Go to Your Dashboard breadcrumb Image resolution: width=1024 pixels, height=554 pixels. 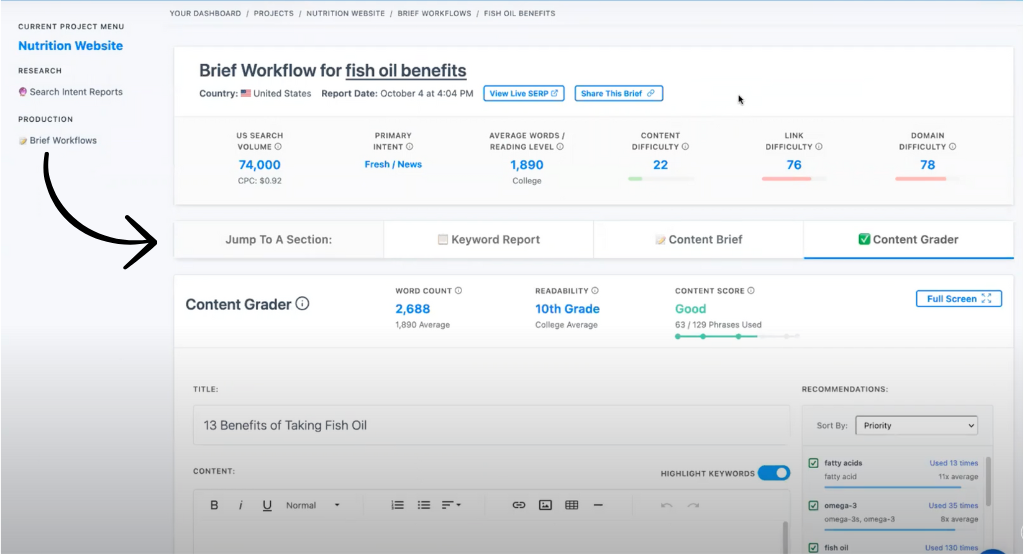tap(205, 13)
